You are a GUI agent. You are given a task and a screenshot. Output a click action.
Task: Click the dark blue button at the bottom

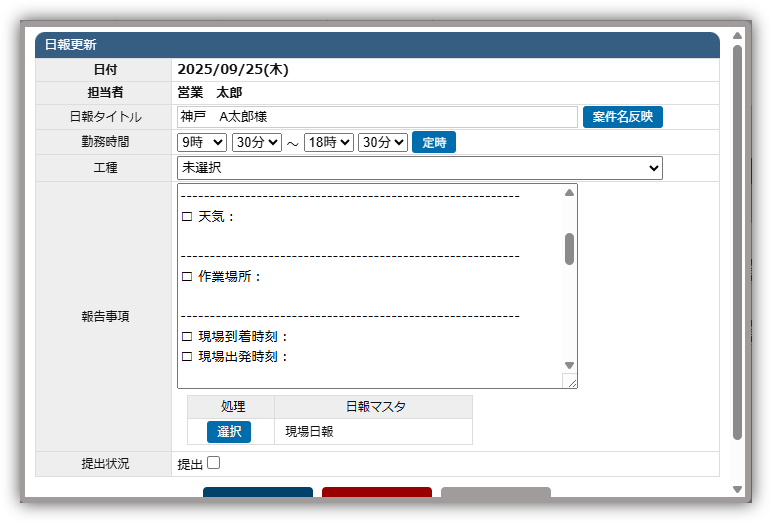[257, 493]
